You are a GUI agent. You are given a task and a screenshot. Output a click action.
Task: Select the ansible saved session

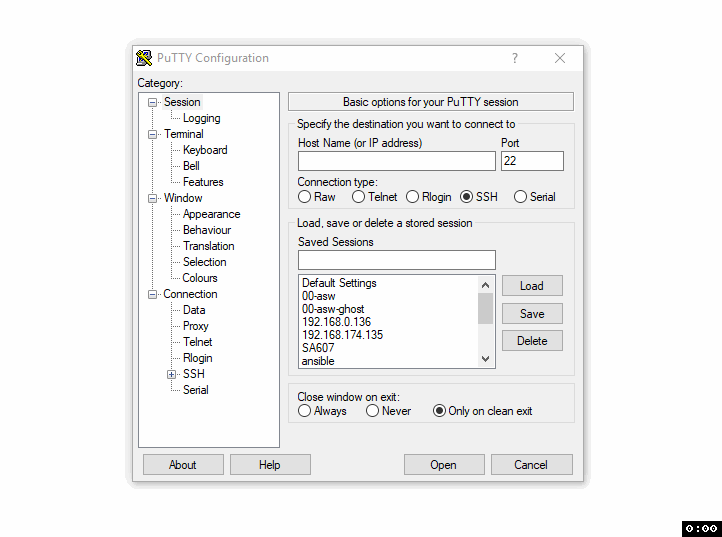coord(318,361)
